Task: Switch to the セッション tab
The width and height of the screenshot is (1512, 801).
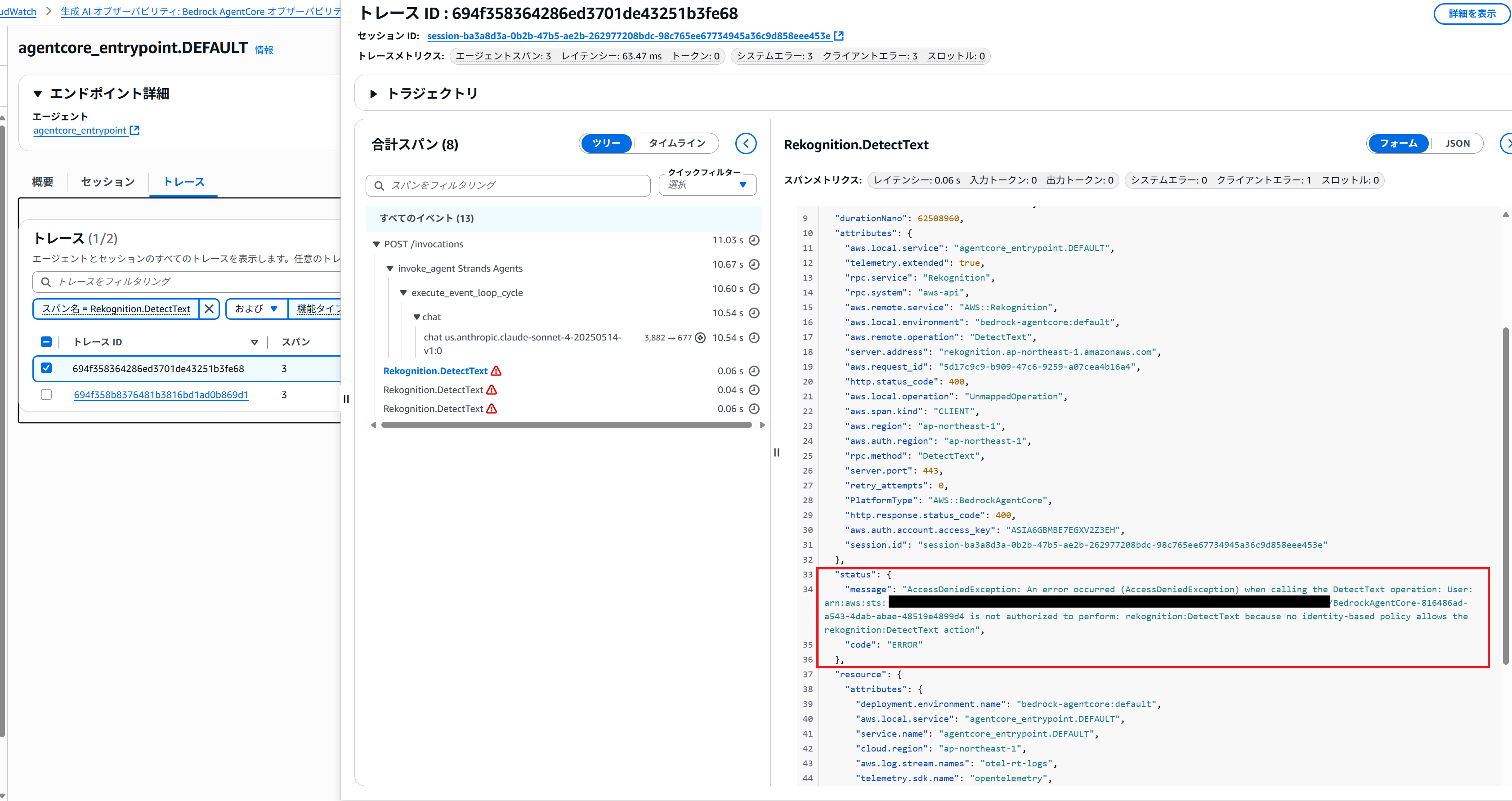Action: (107, 182)
